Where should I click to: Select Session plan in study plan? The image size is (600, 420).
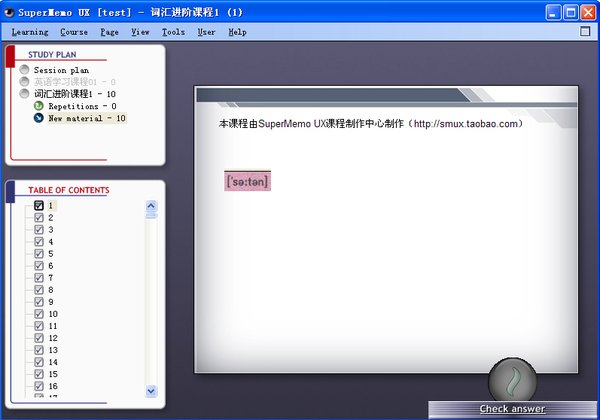point(61,70)
